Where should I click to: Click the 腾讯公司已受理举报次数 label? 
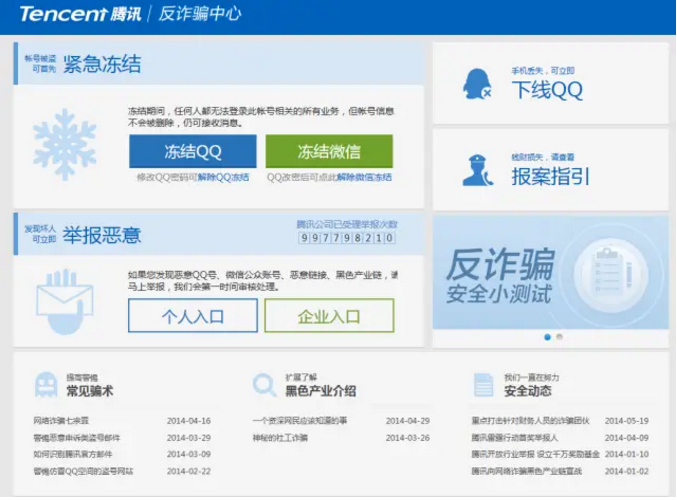click(347, 224)
